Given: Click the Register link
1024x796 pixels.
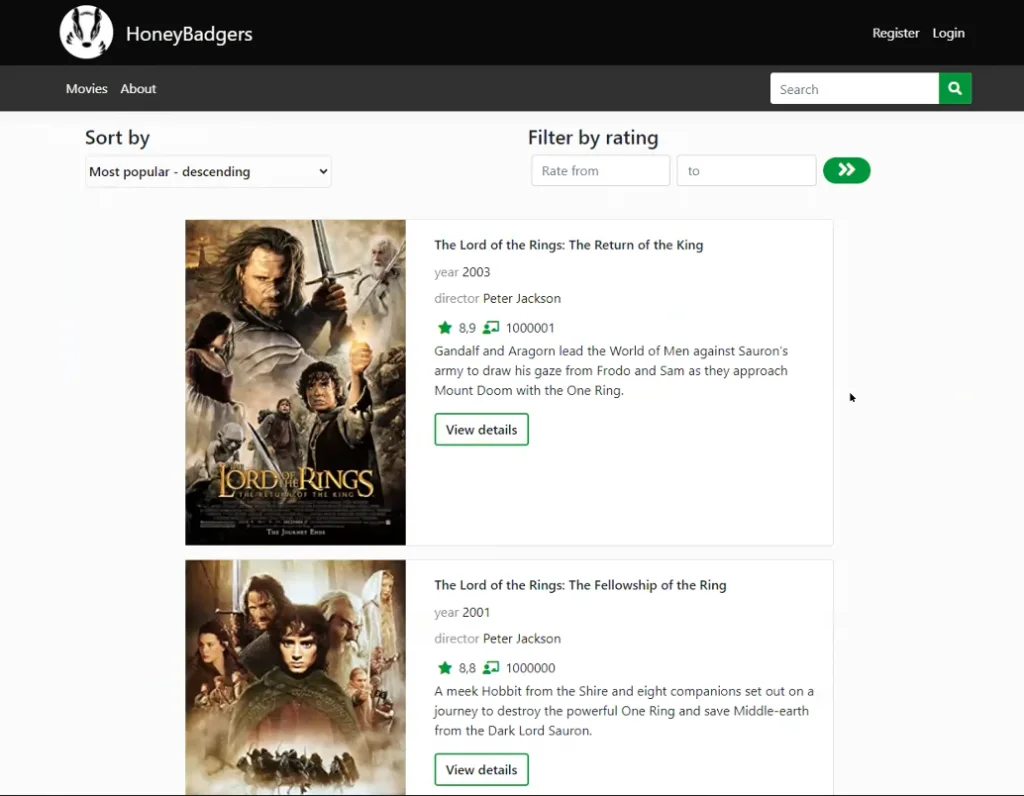Looking at the screenshot, I should 895,33.
